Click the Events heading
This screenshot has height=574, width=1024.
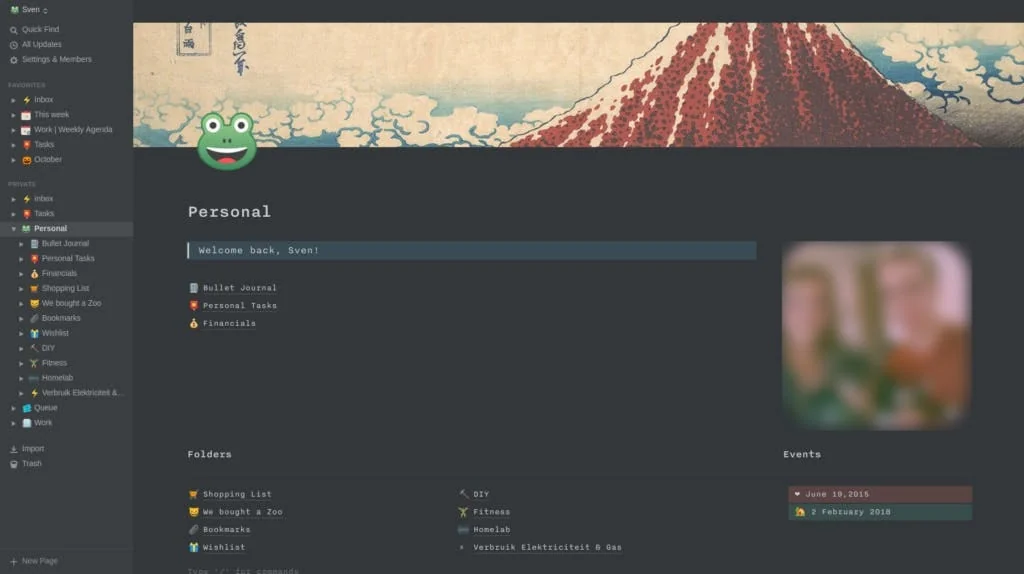point(802,454)
